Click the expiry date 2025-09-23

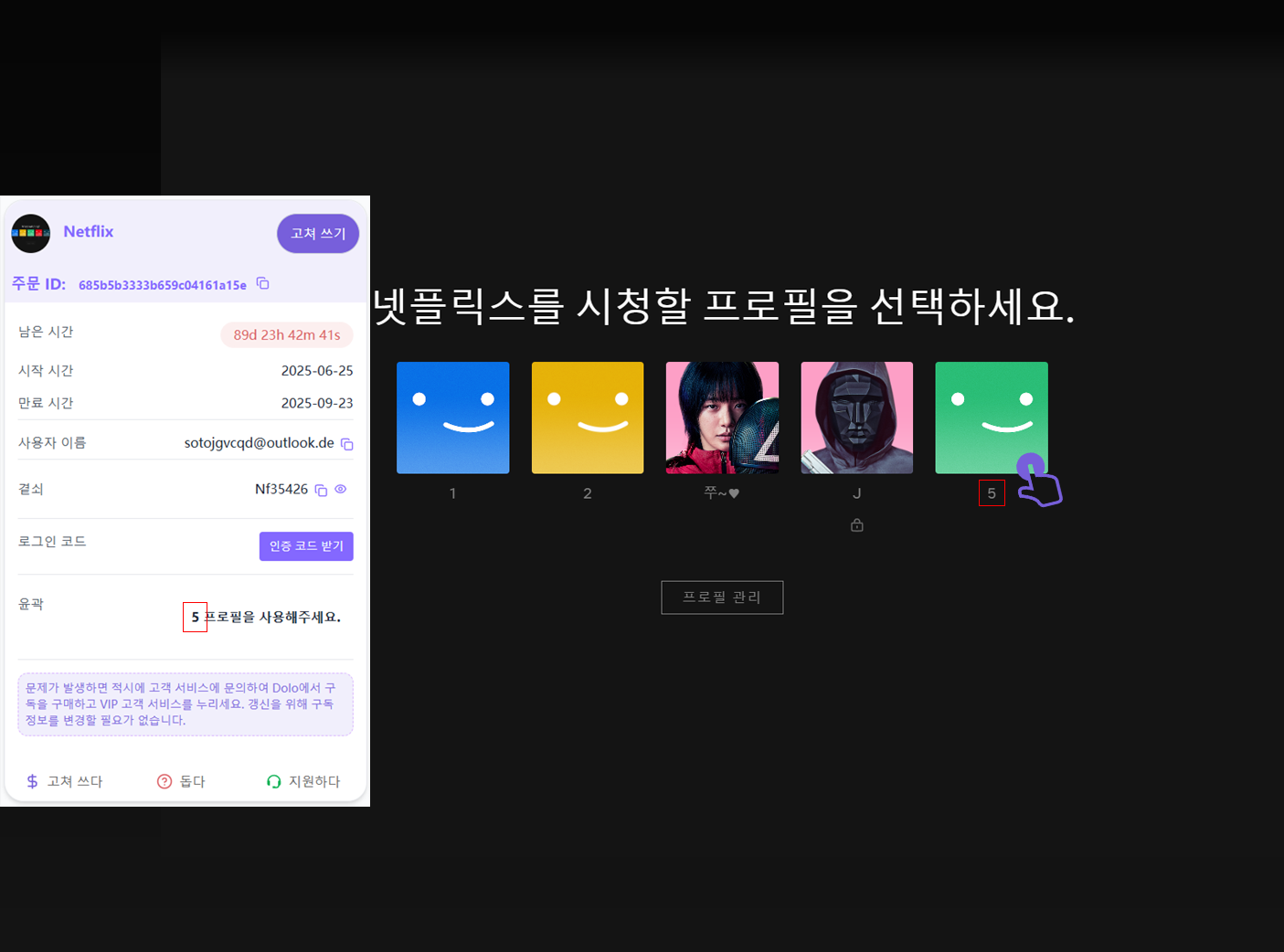click(317, 403)
